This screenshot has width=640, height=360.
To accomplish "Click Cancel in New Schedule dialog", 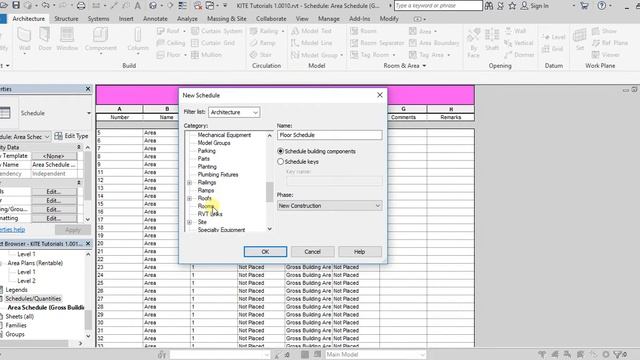I will coord(313,252).
